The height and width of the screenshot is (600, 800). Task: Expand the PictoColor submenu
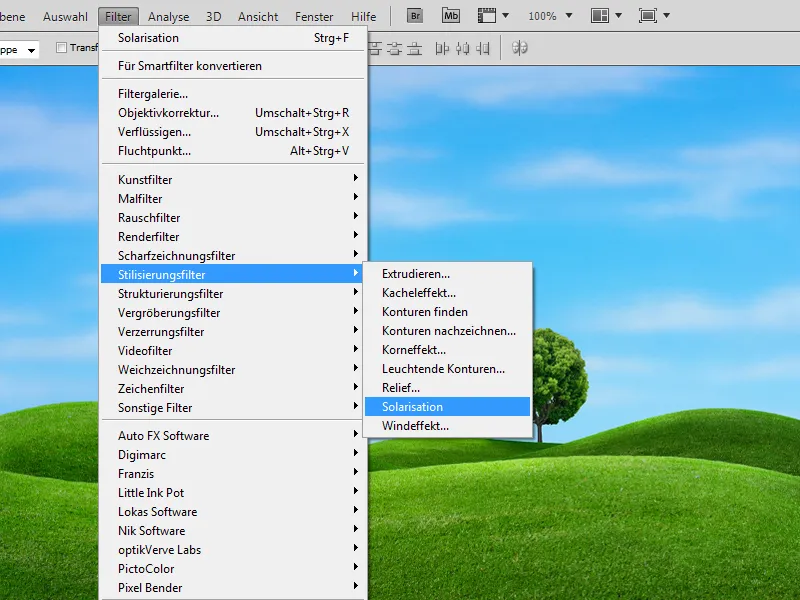click(233, 569)
